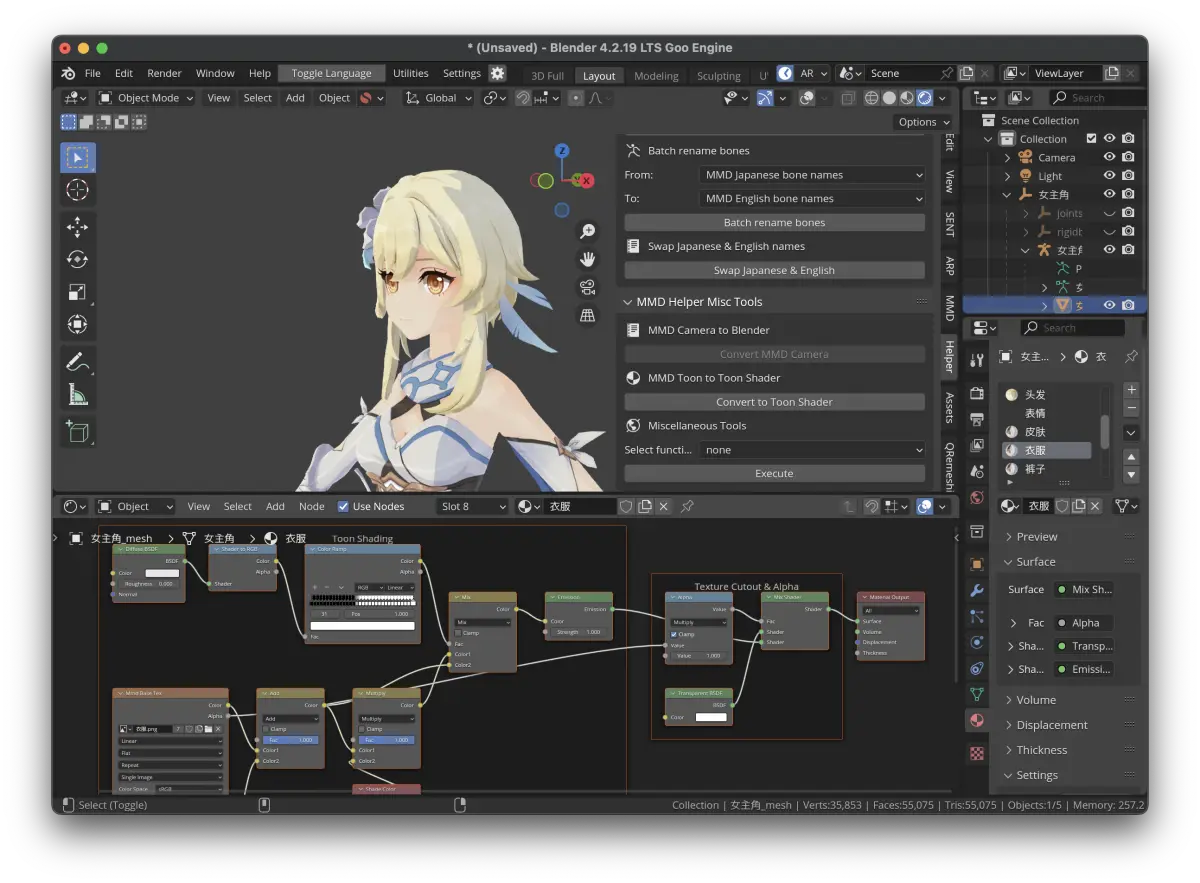Open the From bone names dropdown
Screen dimensions: 1200x883
(x=811, y=175)
